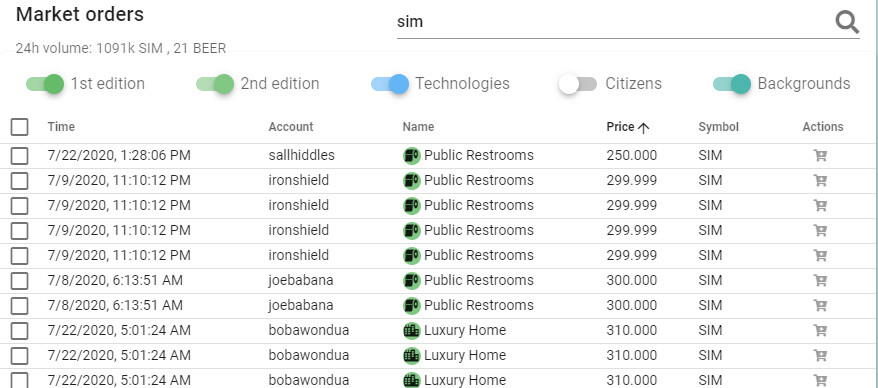Click the Name column header

(418, 127)
